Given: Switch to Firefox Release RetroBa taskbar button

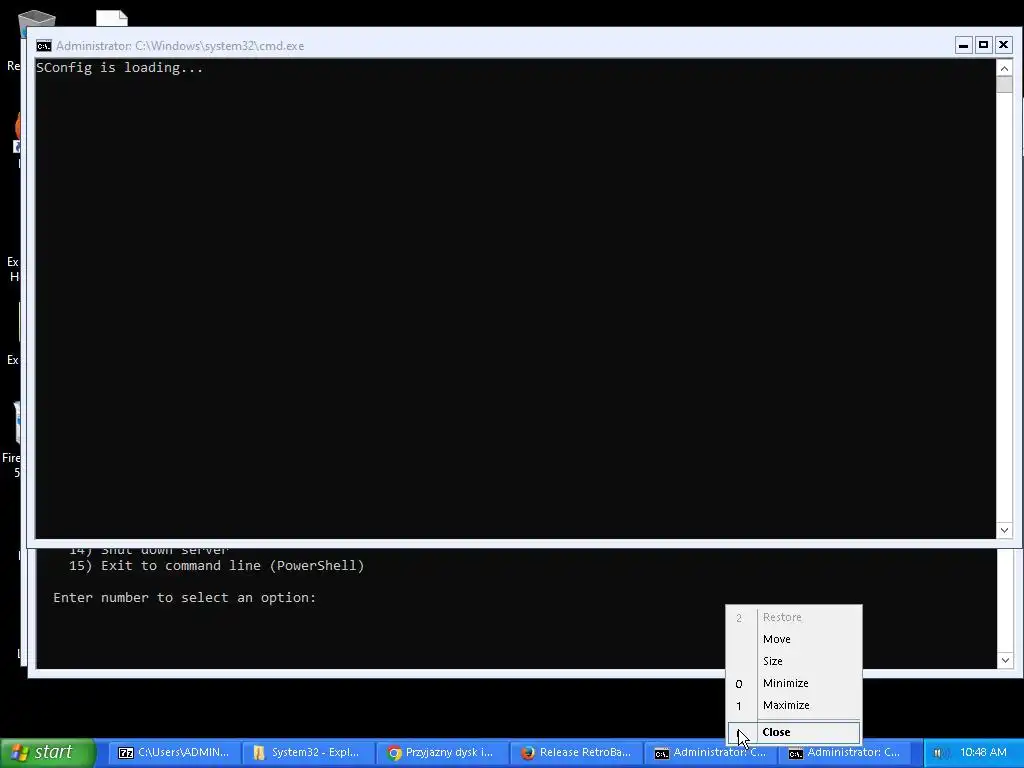Looking at the screenshot, I should point(576,752).
